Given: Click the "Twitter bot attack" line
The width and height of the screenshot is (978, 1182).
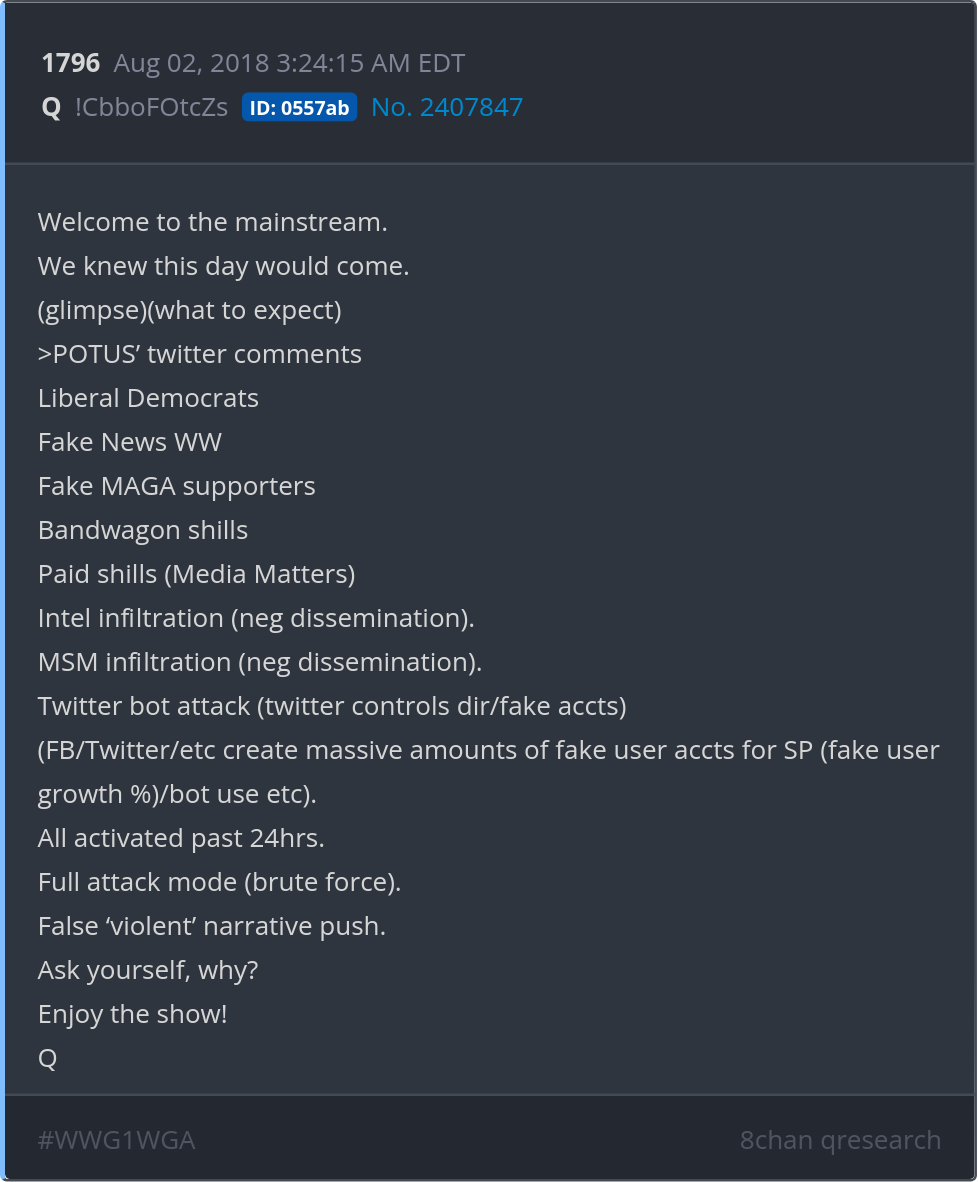Looking at the screenshot, I should pos(332,706).
